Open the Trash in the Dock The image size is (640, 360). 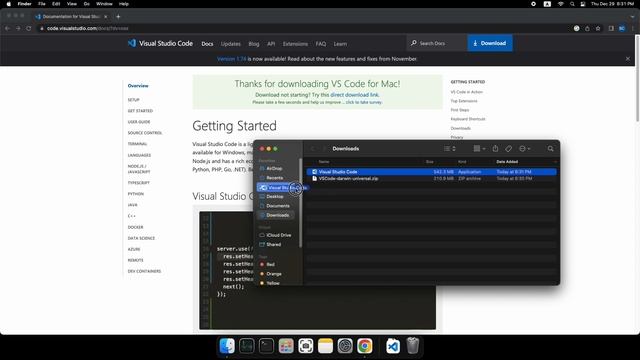413,346
